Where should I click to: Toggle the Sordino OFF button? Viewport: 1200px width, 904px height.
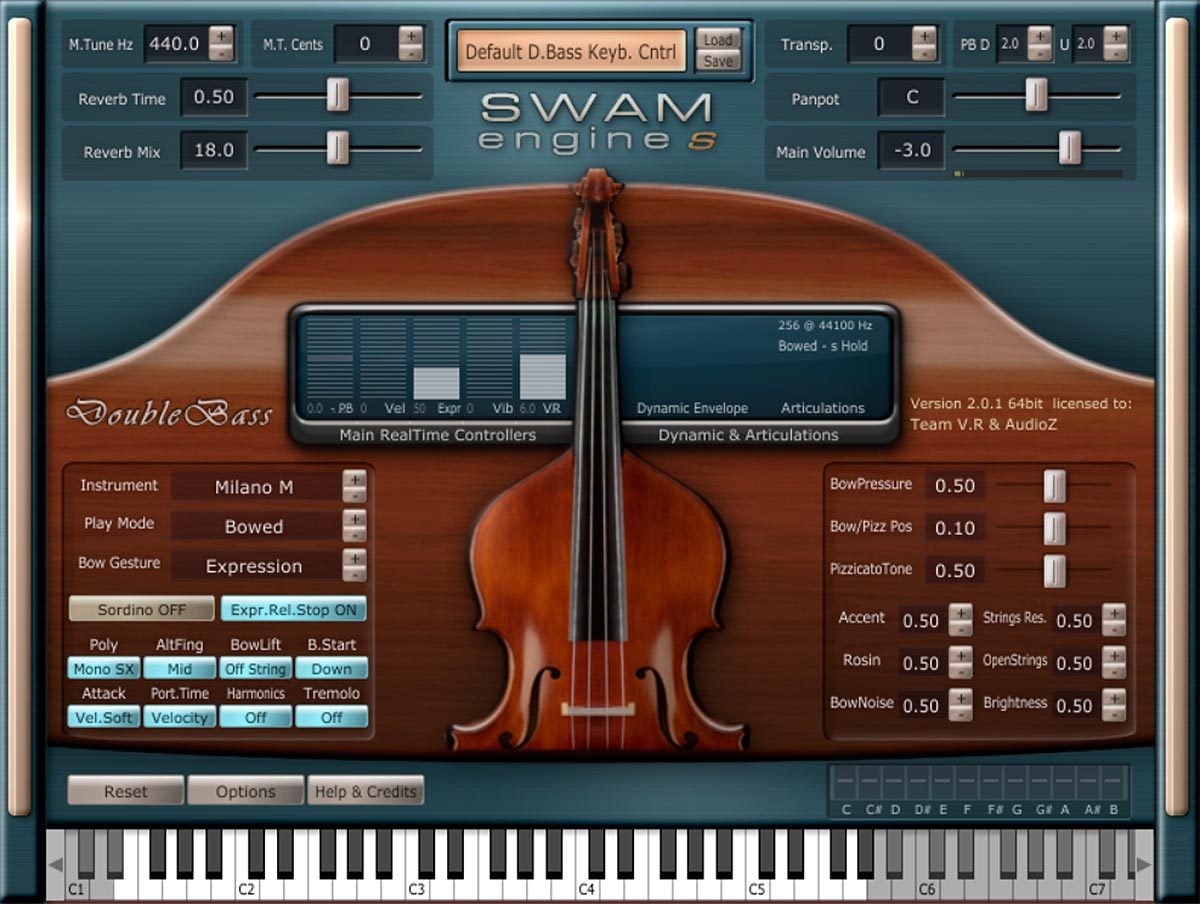[141, 609]
